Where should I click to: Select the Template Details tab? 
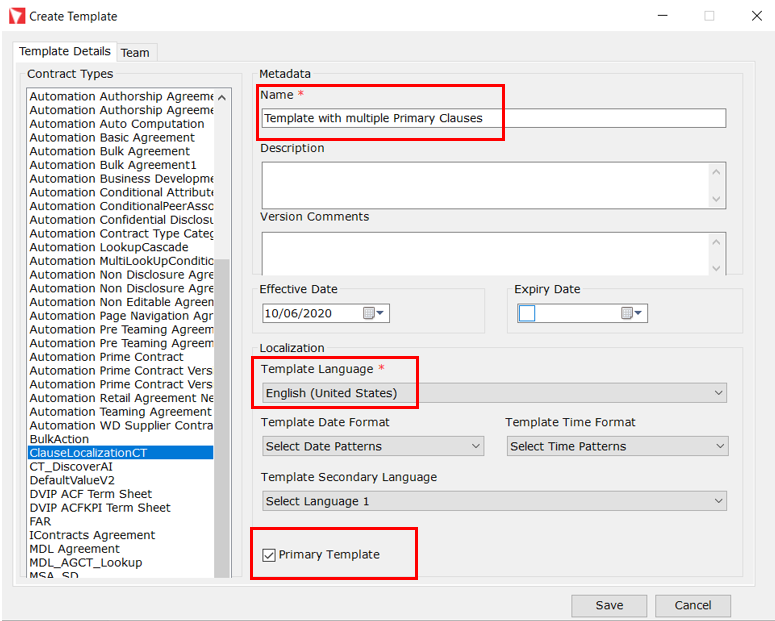tap(65, 51)
